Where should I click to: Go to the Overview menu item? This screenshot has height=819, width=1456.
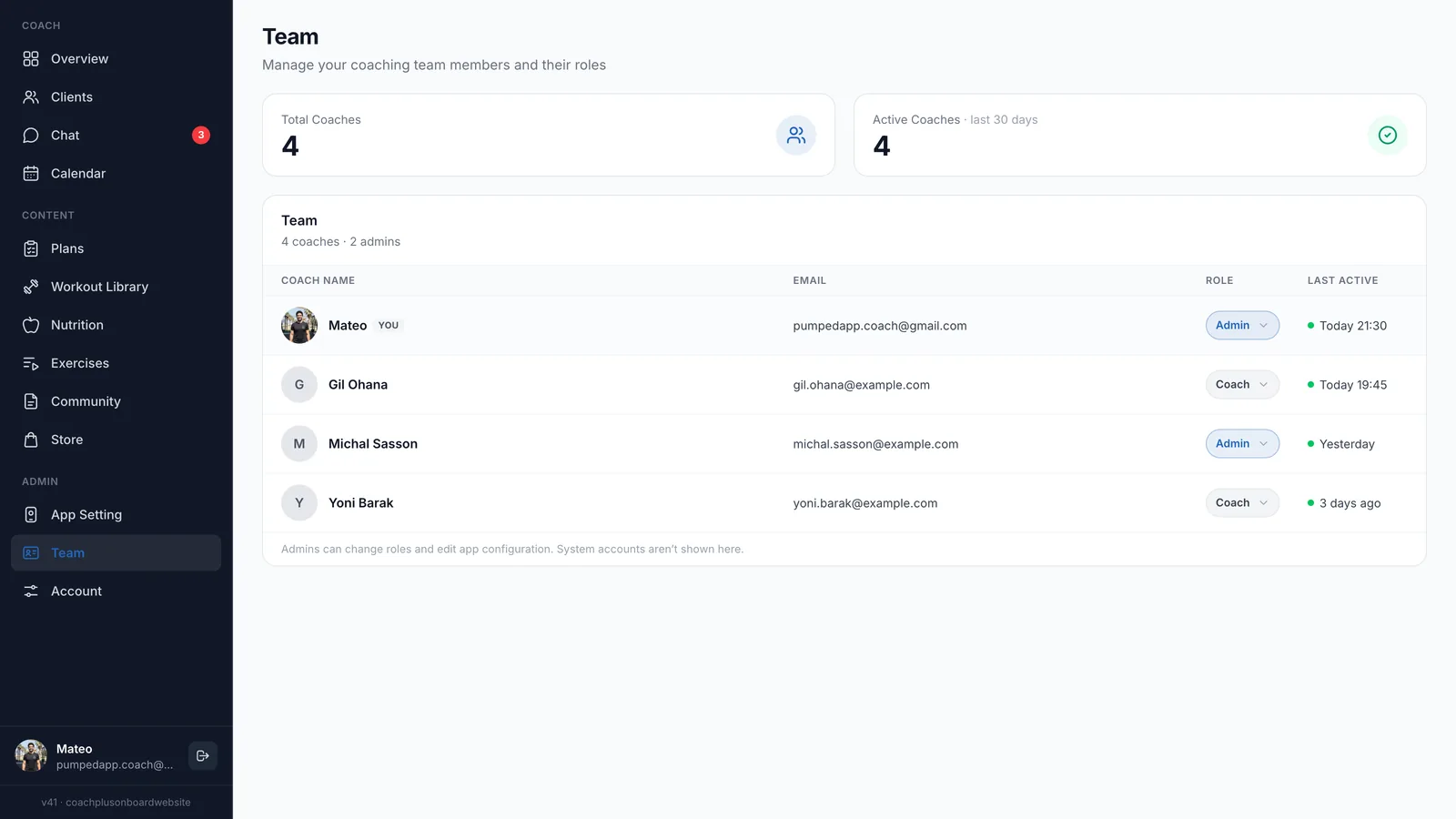tap(116, 58)
